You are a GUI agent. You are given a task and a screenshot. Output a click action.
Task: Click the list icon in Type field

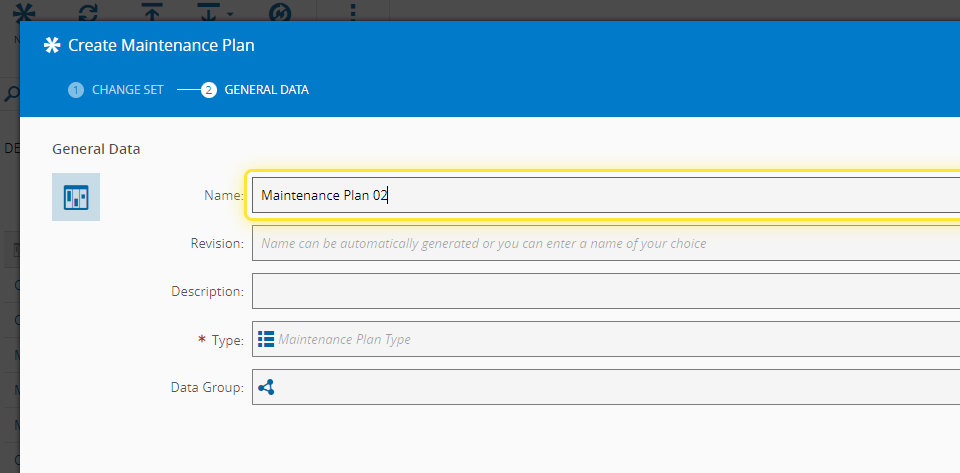266,339
